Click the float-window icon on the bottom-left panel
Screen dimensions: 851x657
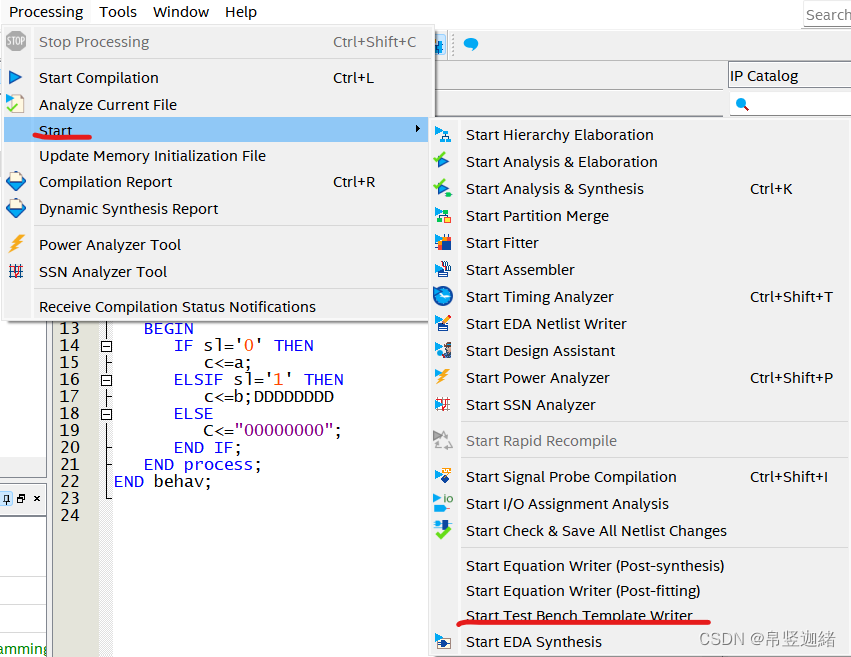21,498
